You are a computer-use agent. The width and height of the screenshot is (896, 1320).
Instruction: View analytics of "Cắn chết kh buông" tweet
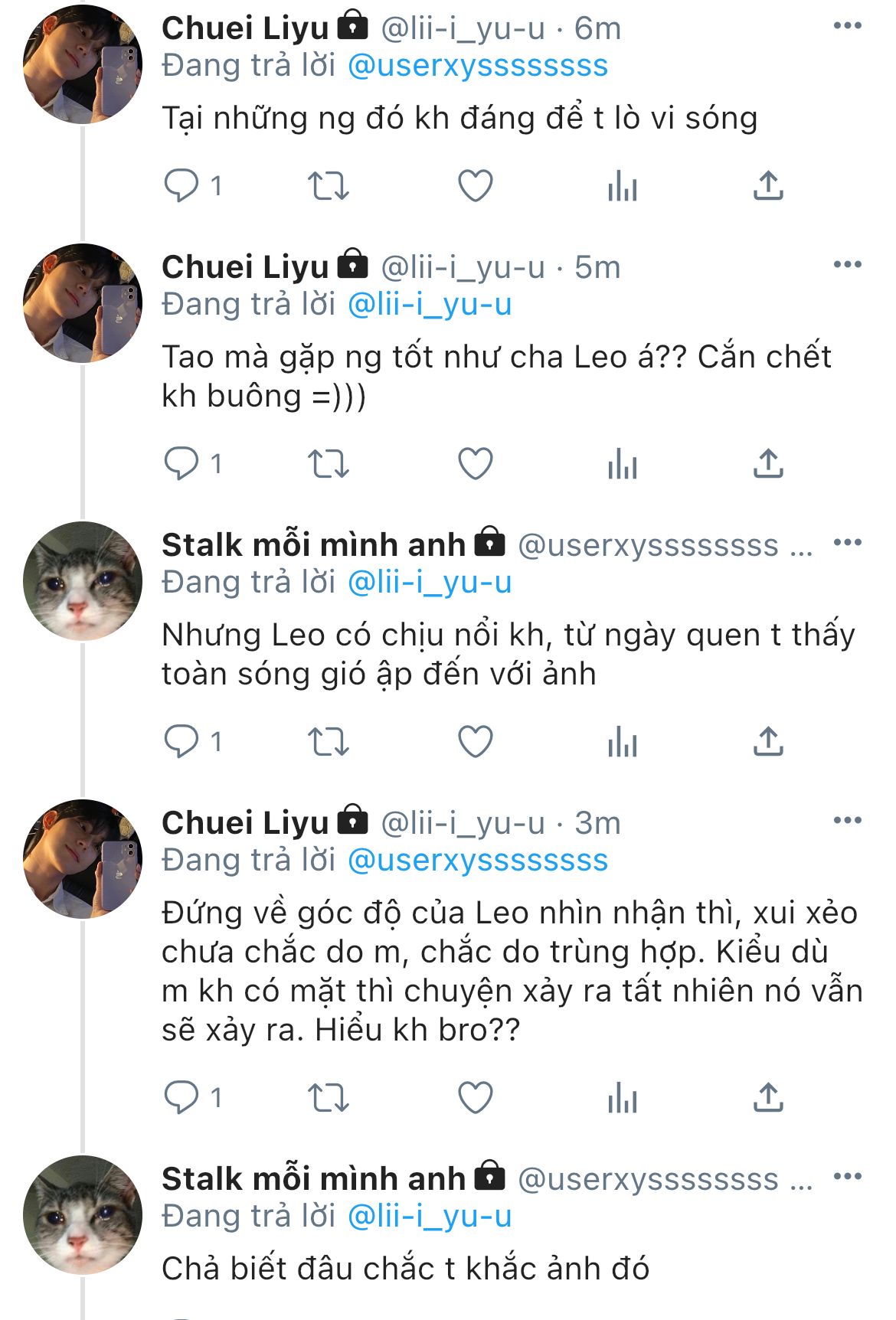[622, 464]
